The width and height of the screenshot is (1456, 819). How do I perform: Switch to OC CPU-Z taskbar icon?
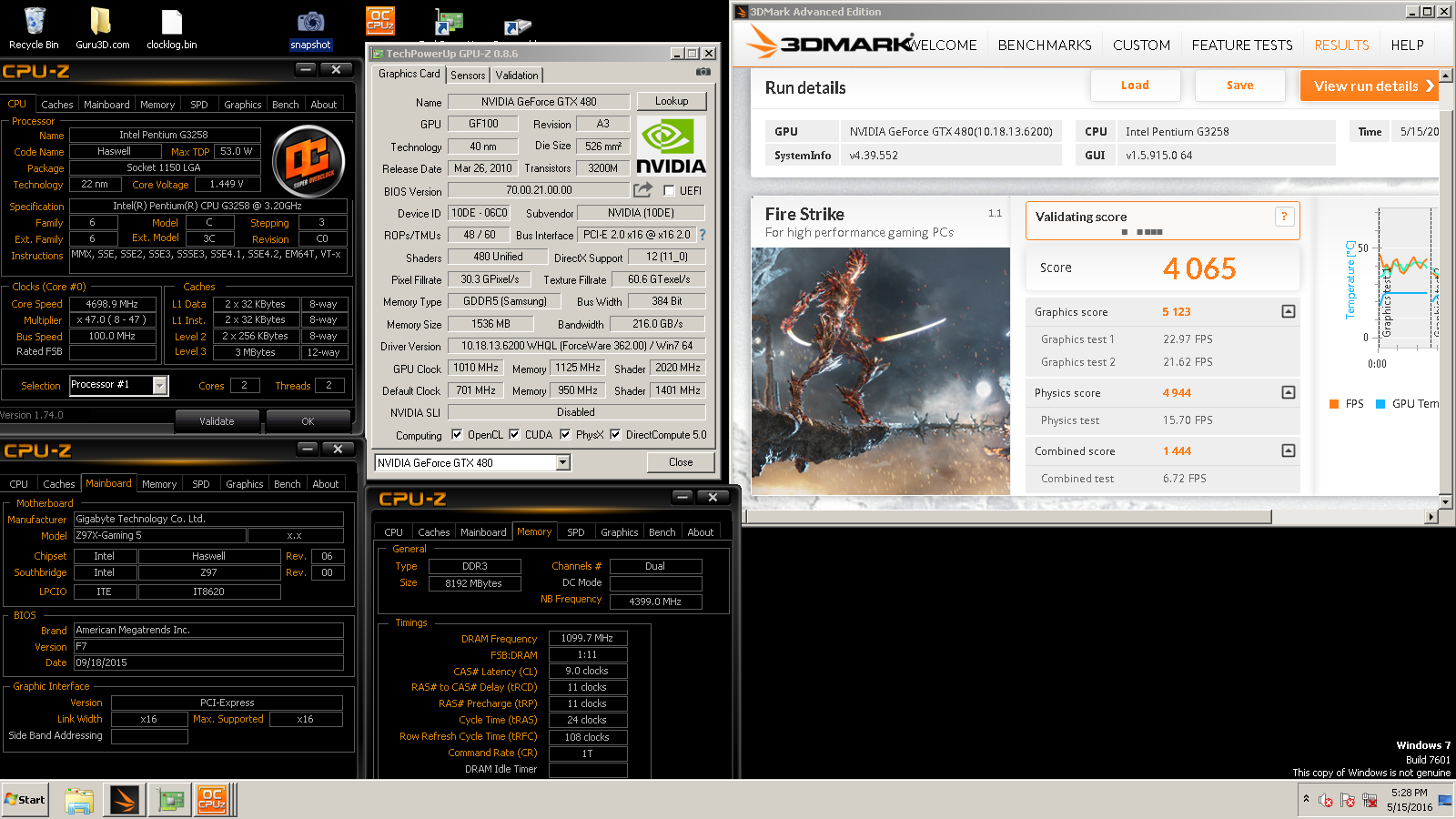point(212,800)
